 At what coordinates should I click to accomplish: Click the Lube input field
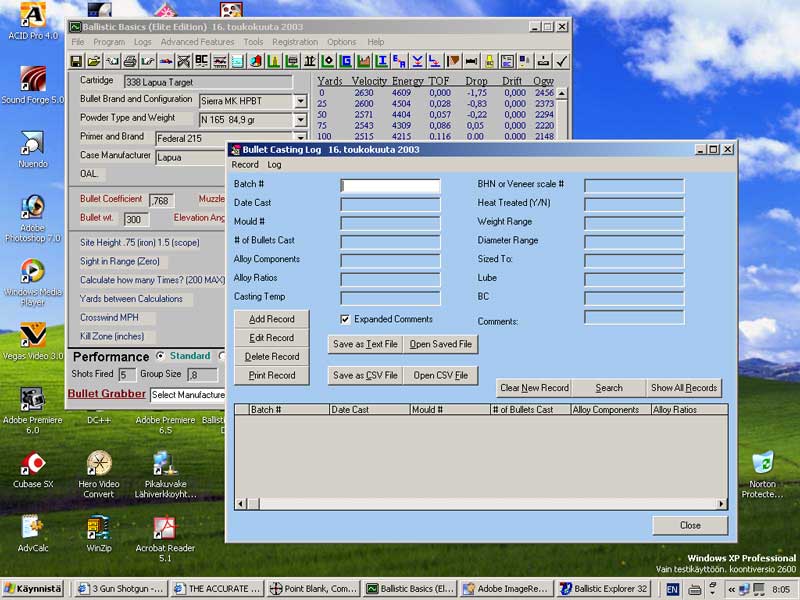tap(634, 279)
